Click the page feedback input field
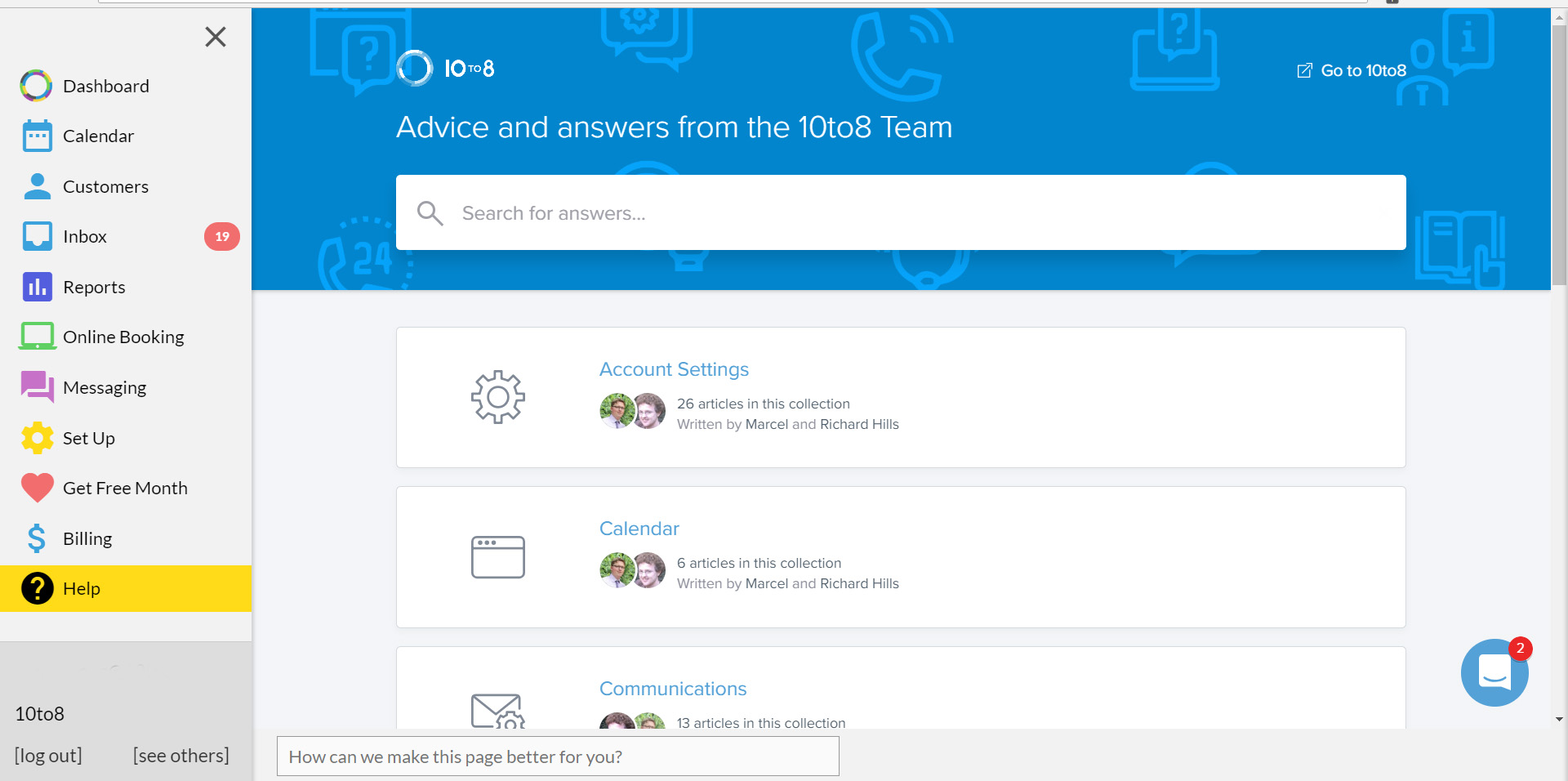The width and height of the screenshot is (1568, 781). pyautogui.click(x=558, y=756)
